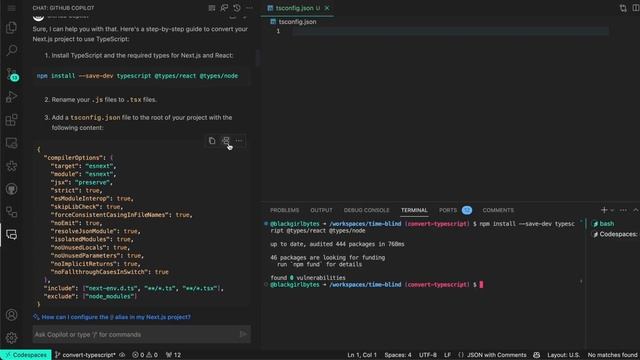Open Source Control with pending changes badge
The width and height of the screenshot is (640, 360).
click(x=12, y=74)
